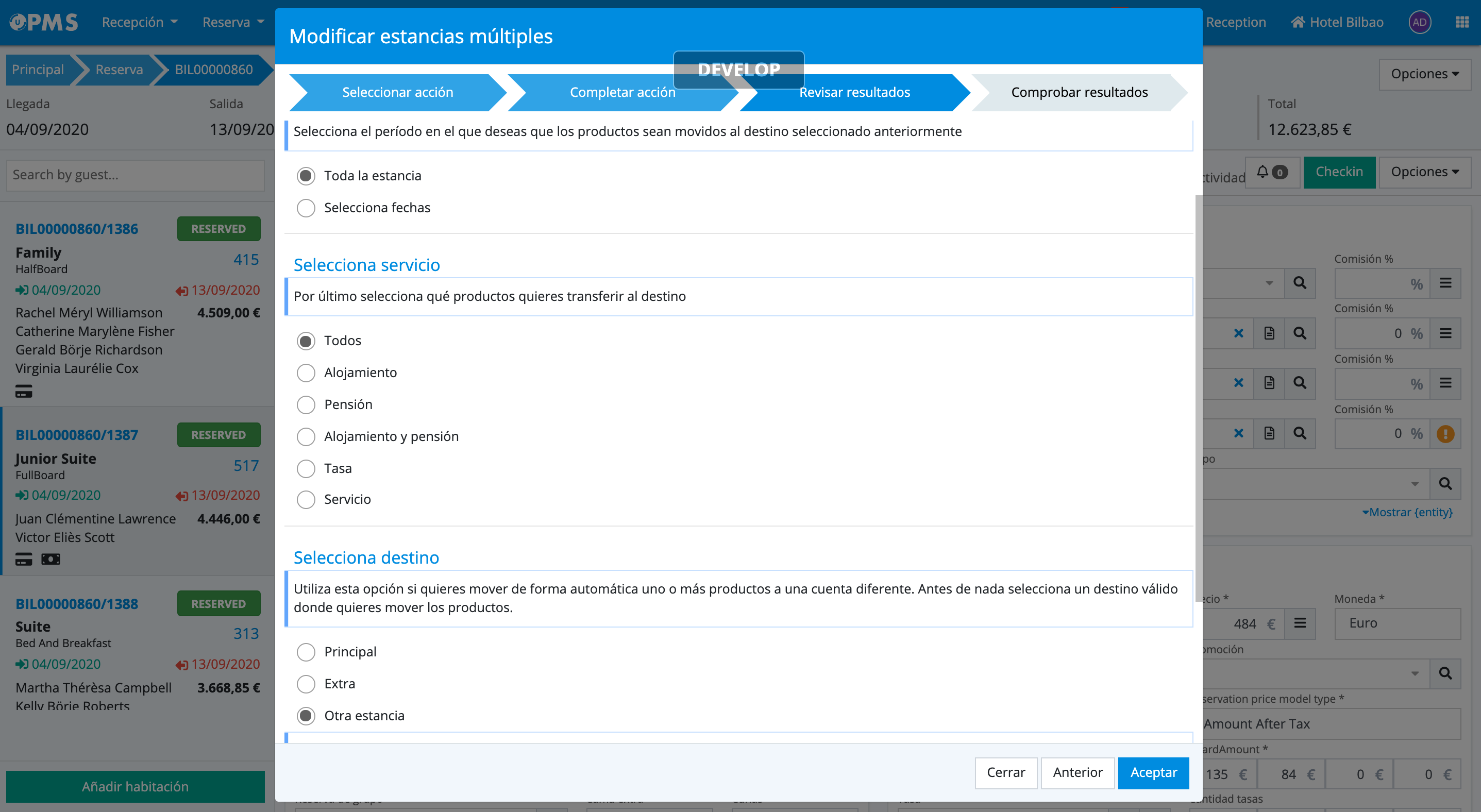Open the 'Comprobar resultados' wizard step
The width and height of the screenshot is (1481, 812).
click(1079, 93)
